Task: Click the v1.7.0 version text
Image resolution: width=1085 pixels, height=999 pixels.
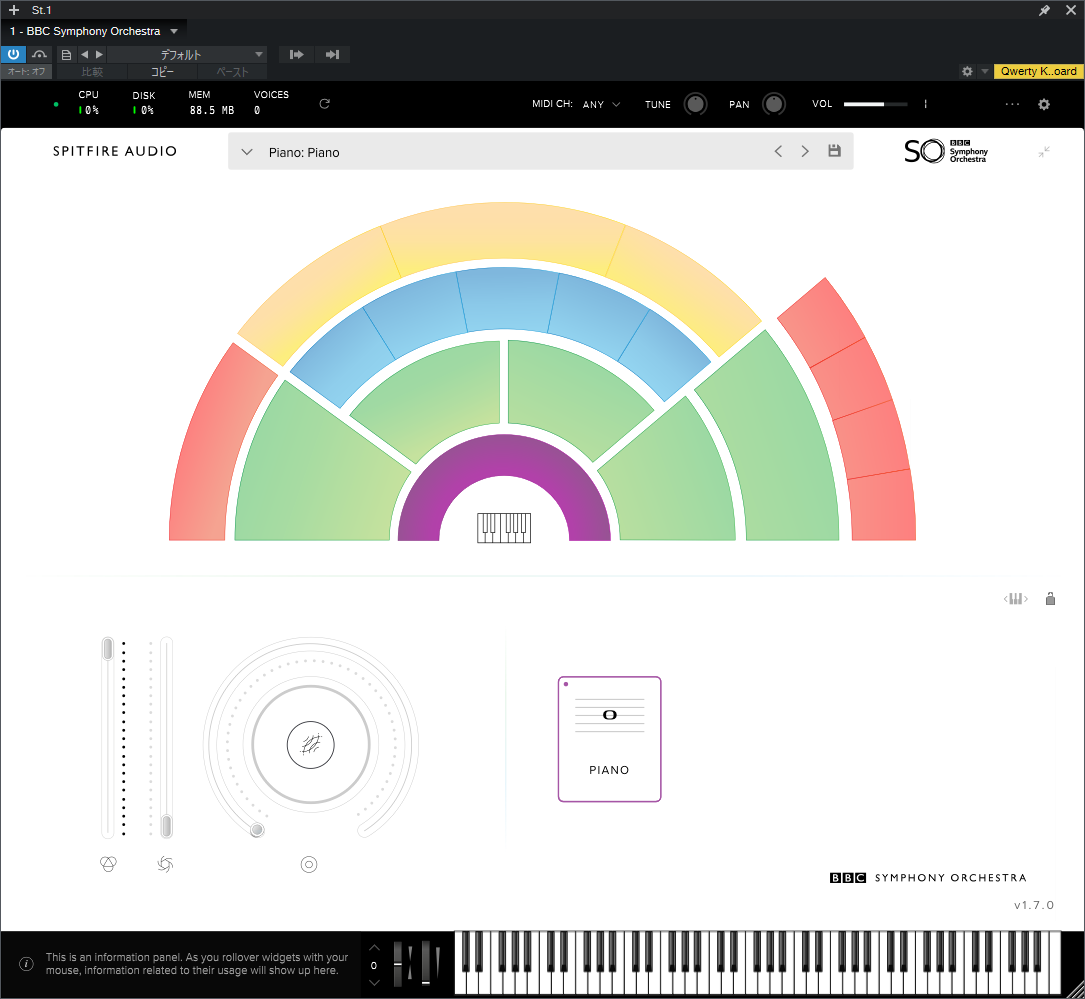Action: click(x=1034, y=905)
